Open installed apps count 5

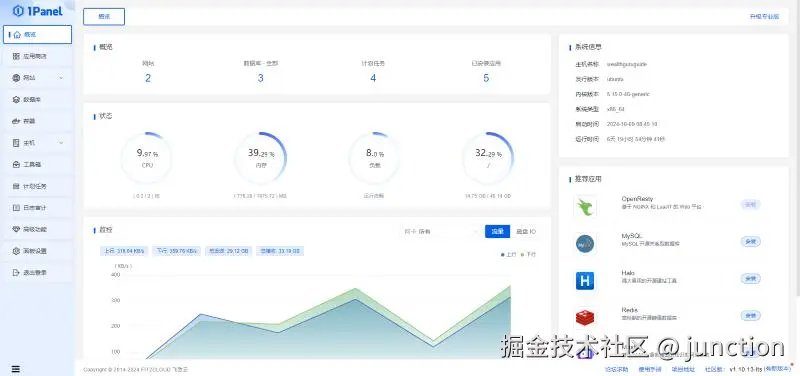tap(486, 78)
